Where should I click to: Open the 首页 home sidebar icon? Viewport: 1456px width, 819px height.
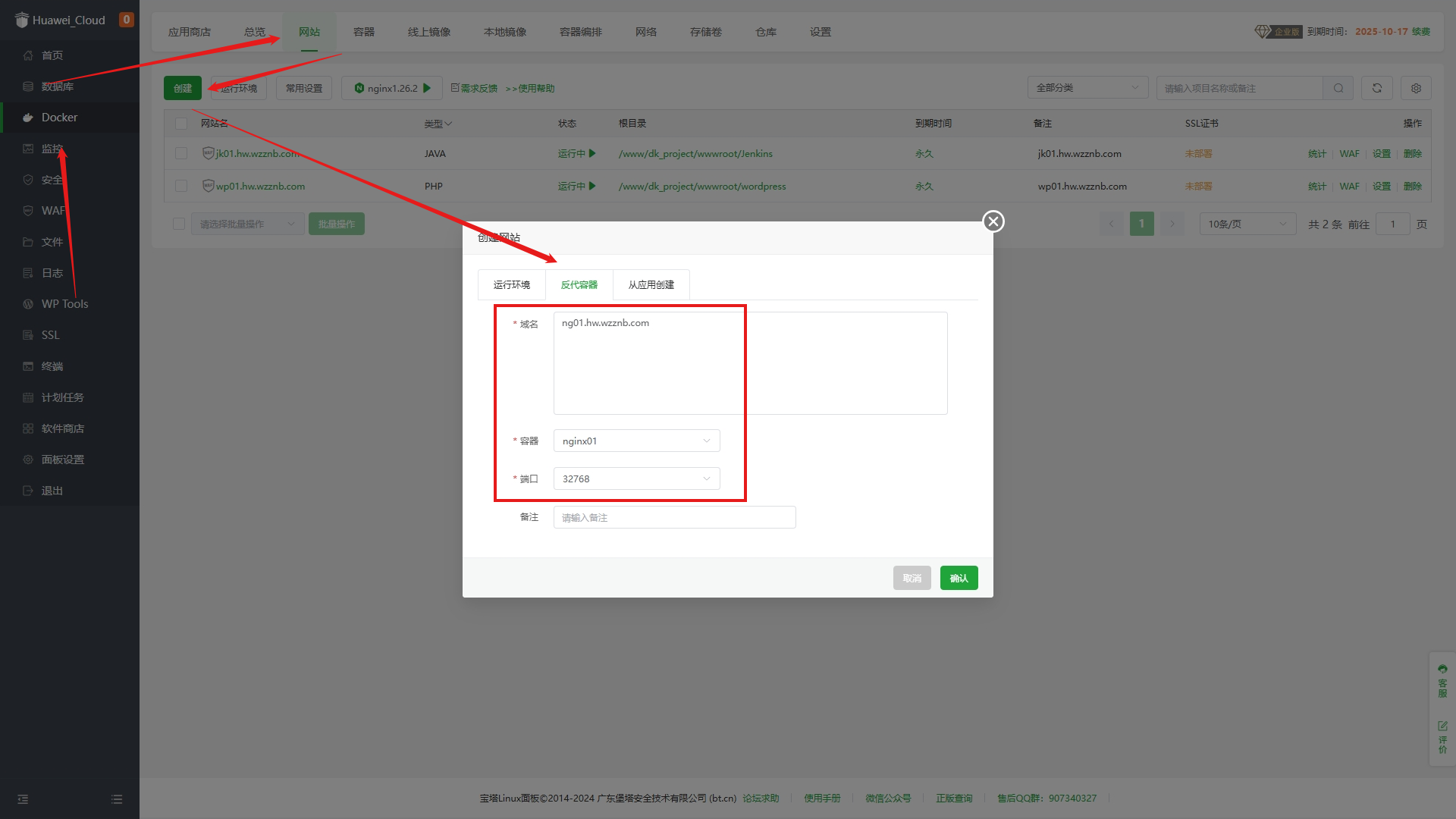pos(28,55)
